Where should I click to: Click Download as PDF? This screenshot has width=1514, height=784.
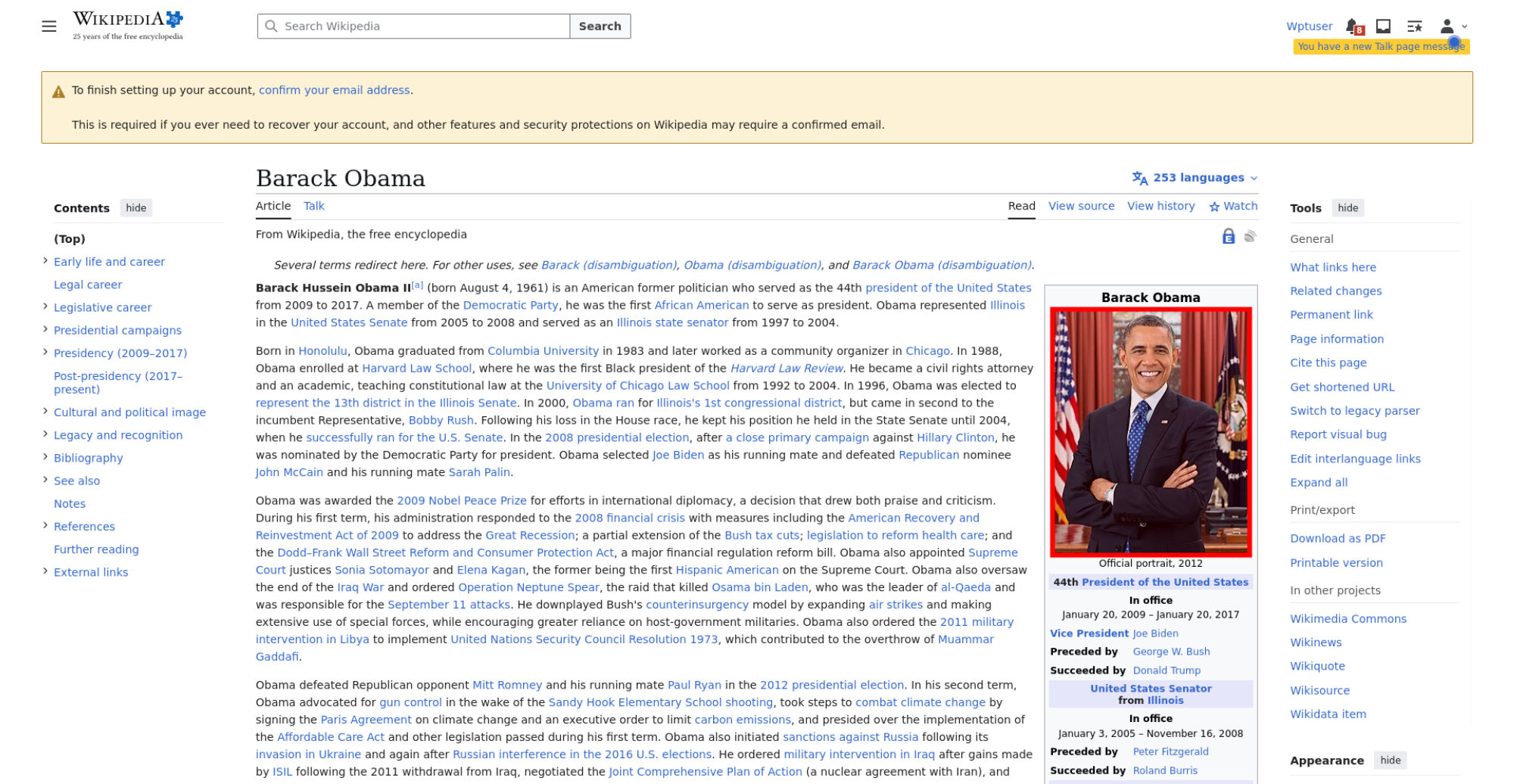[x=1338, y=539]
